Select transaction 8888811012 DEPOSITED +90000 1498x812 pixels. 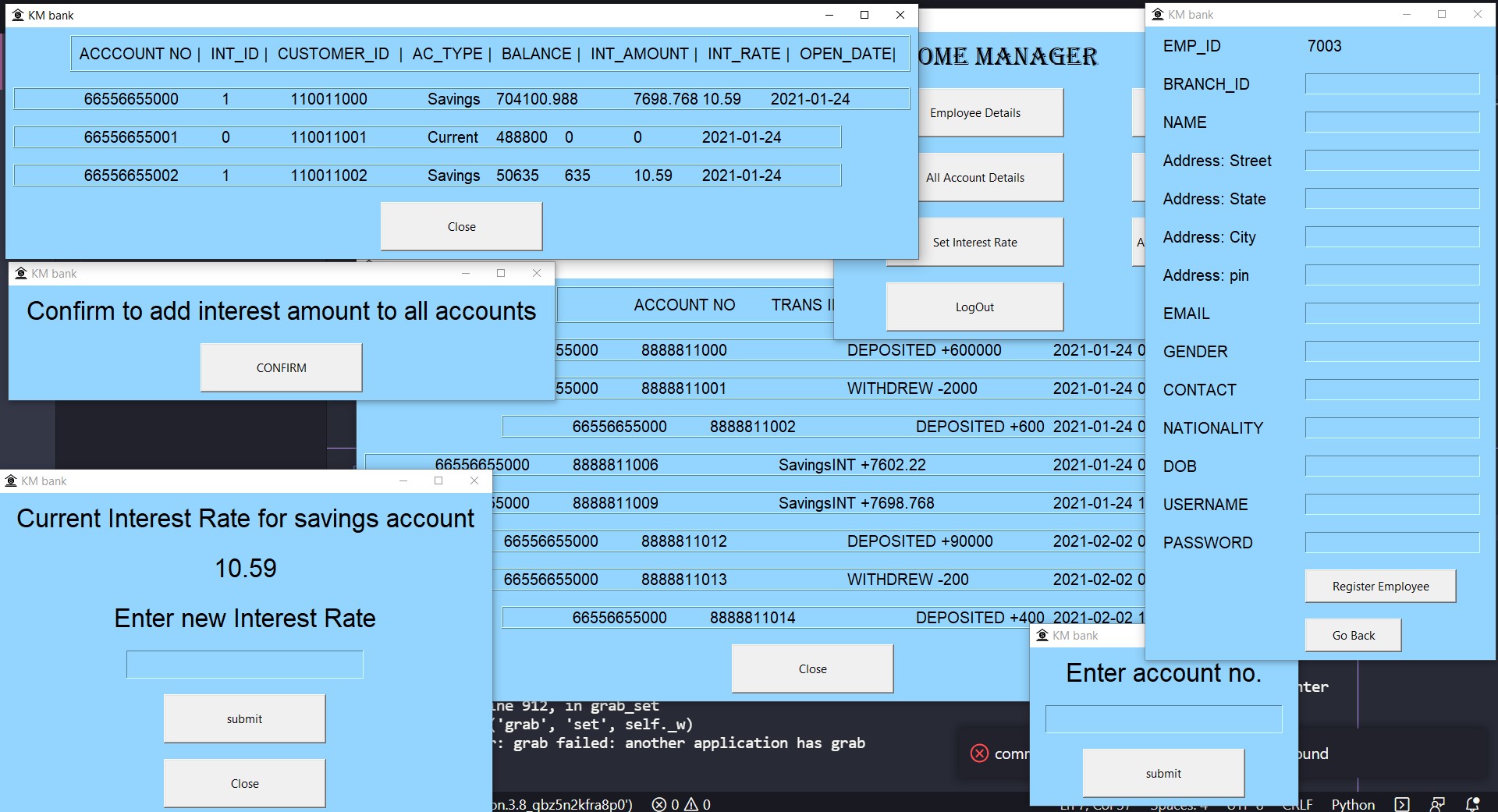pos(819,541)
